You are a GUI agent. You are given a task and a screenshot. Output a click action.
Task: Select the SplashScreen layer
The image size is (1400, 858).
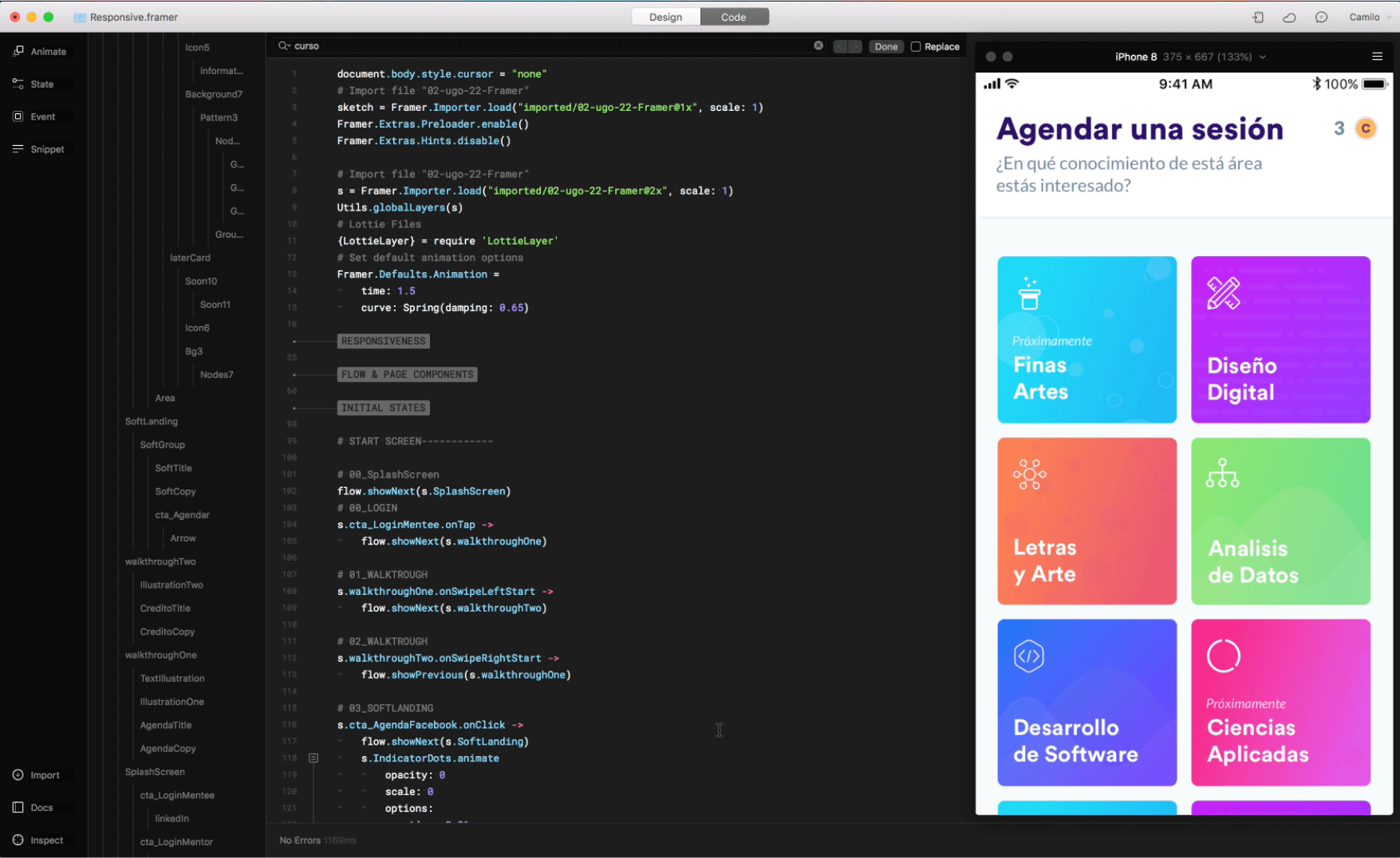(155, 772)
